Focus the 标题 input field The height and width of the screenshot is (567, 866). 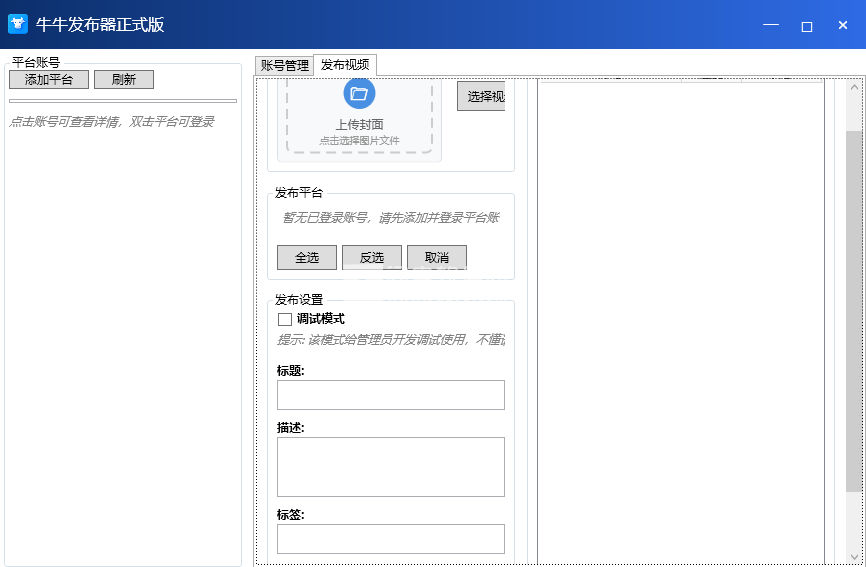pyautogui.click(x=390, y=395)
